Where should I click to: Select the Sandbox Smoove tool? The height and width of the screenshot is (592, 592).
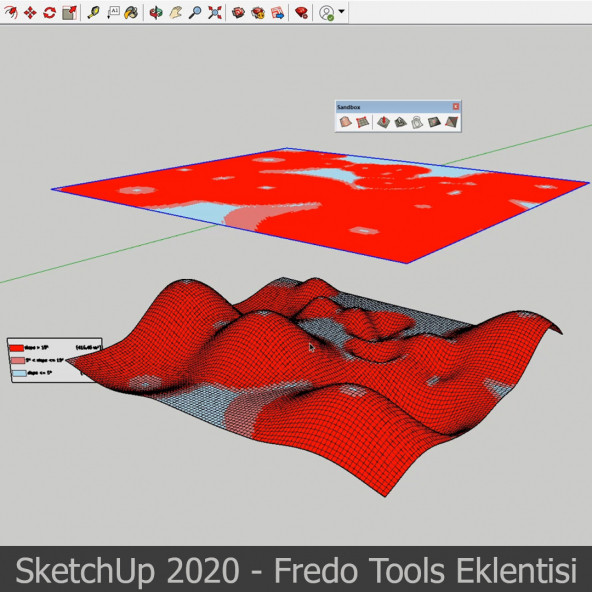(383, 122)
